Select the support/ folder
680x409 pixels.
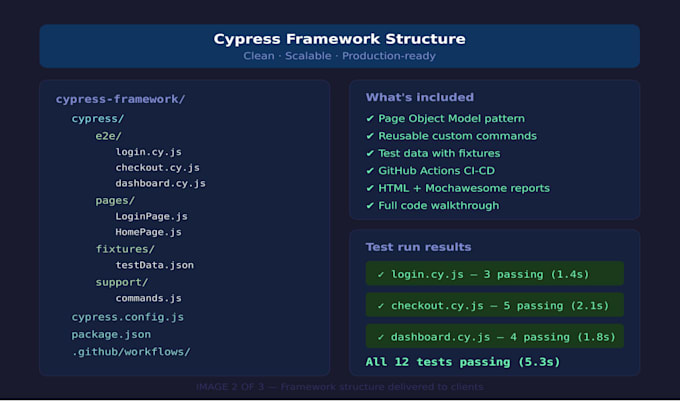(x=121, y=282)
